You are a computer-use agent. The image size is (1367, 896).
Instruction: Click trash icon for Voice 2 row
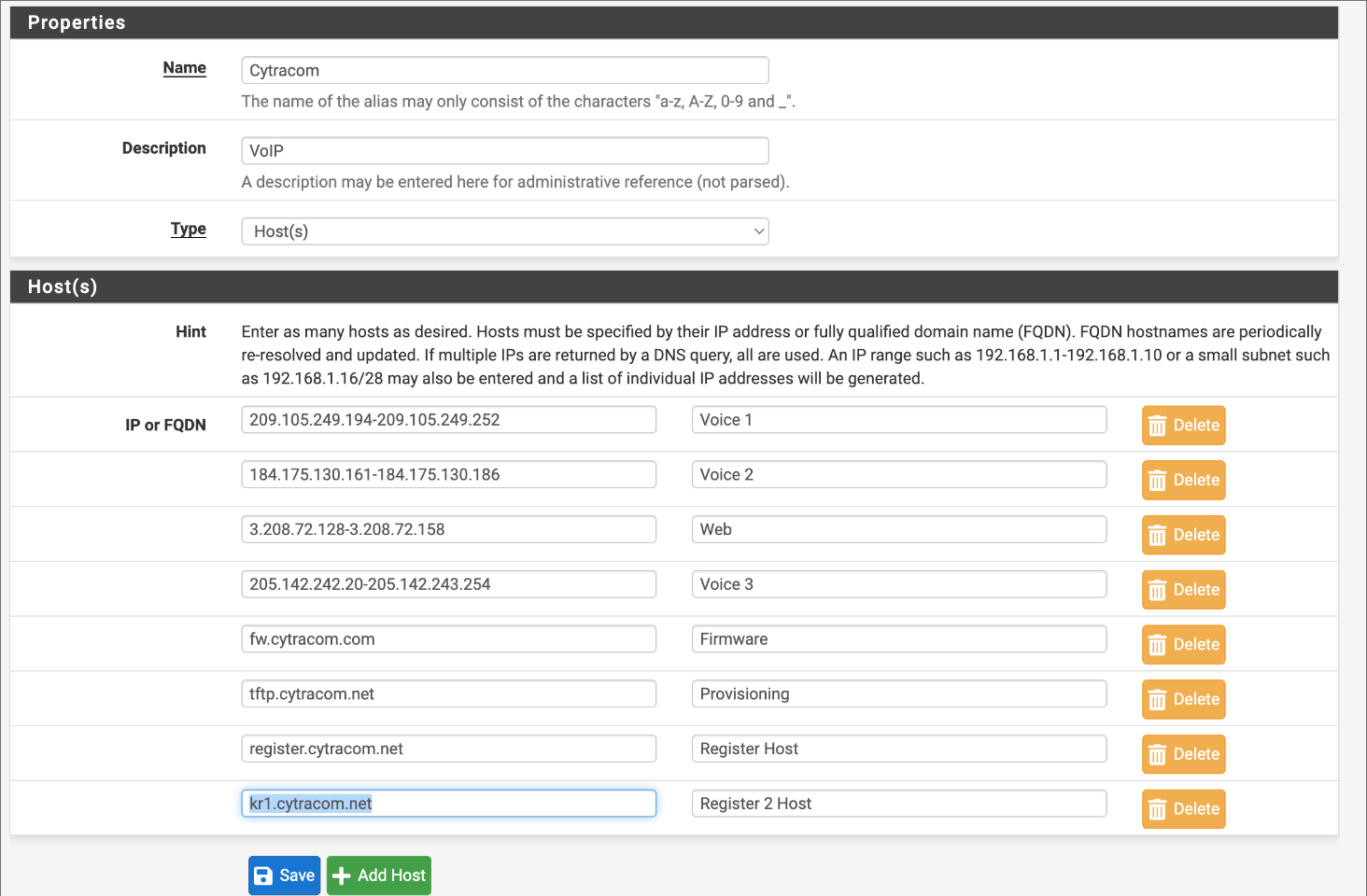(1157, 481)
